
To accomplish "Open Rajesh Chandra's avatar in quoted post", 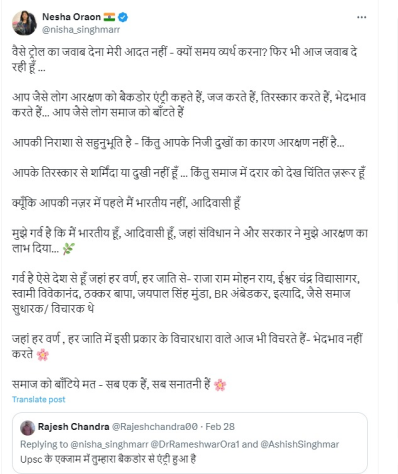I will (28, 428).
